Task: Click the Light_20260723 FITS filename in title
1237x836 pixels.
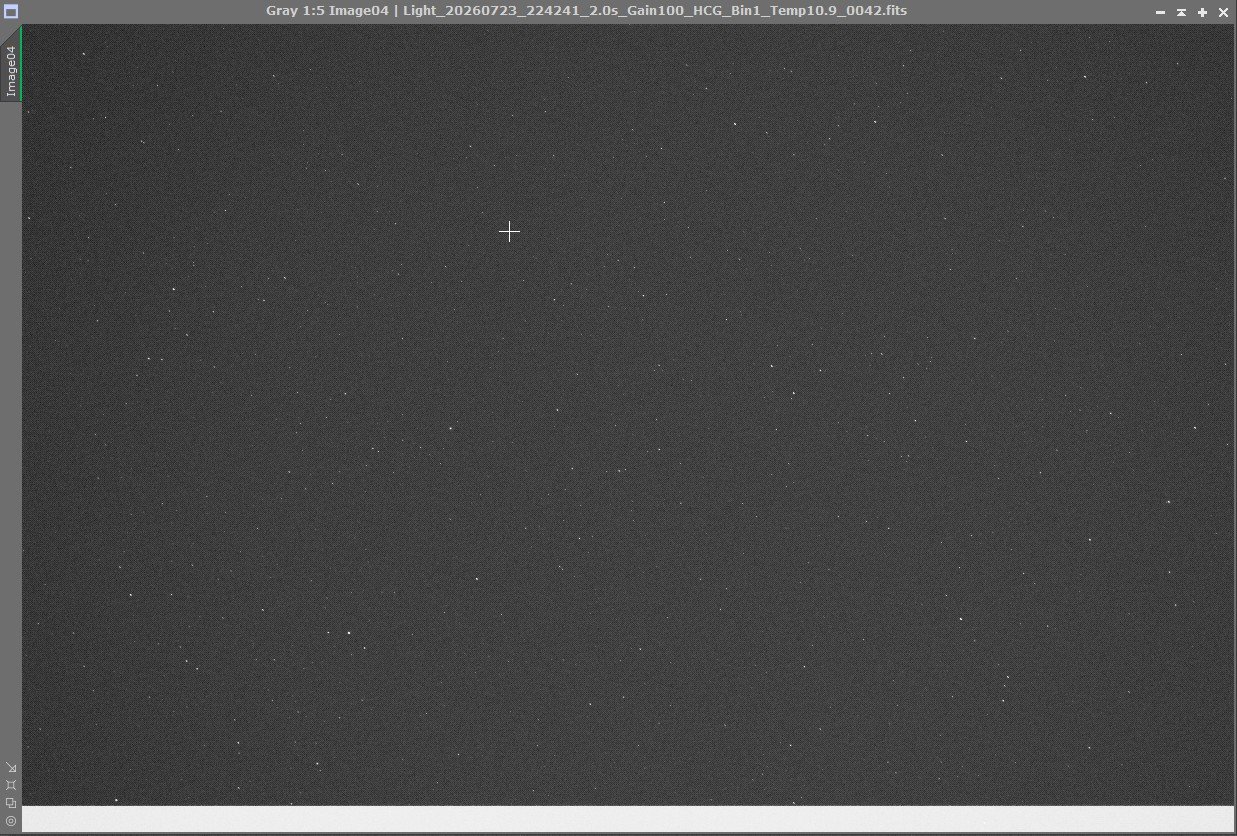Action: 655,11
